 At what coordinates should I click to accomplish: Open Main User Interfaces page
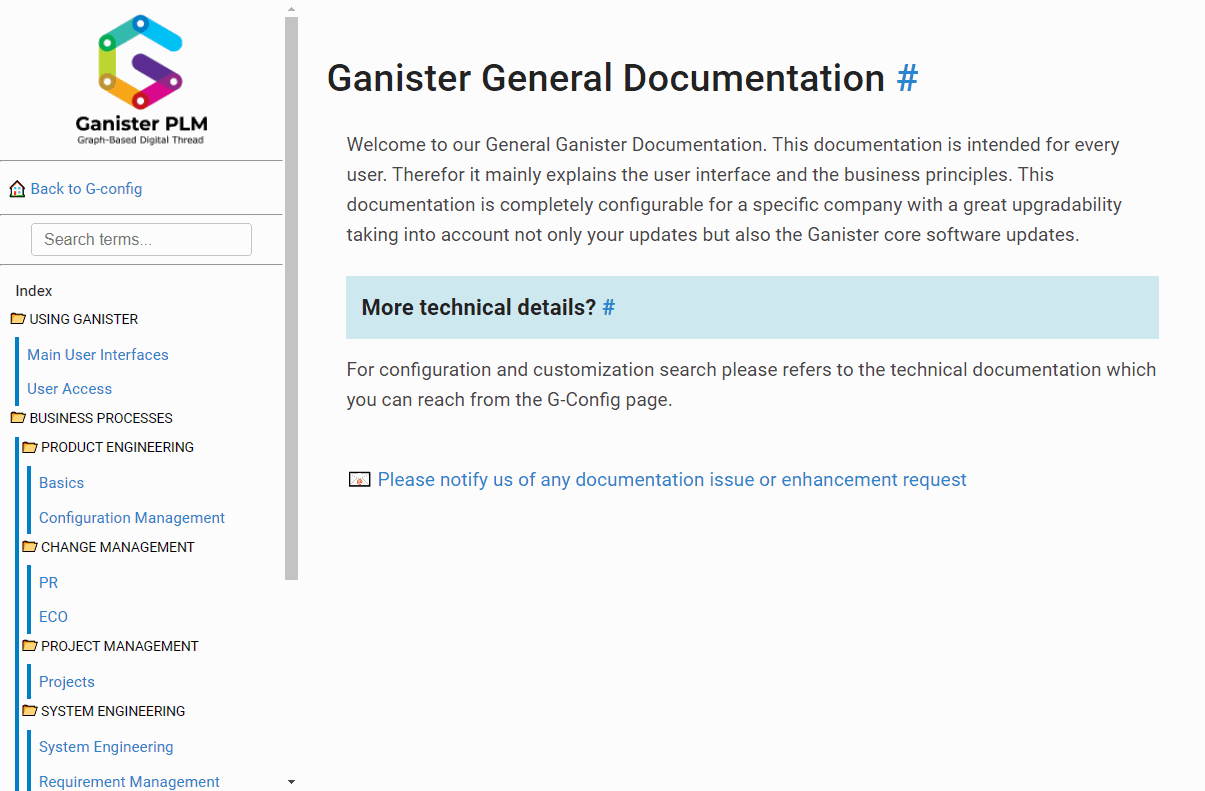[x=98, y=355]
